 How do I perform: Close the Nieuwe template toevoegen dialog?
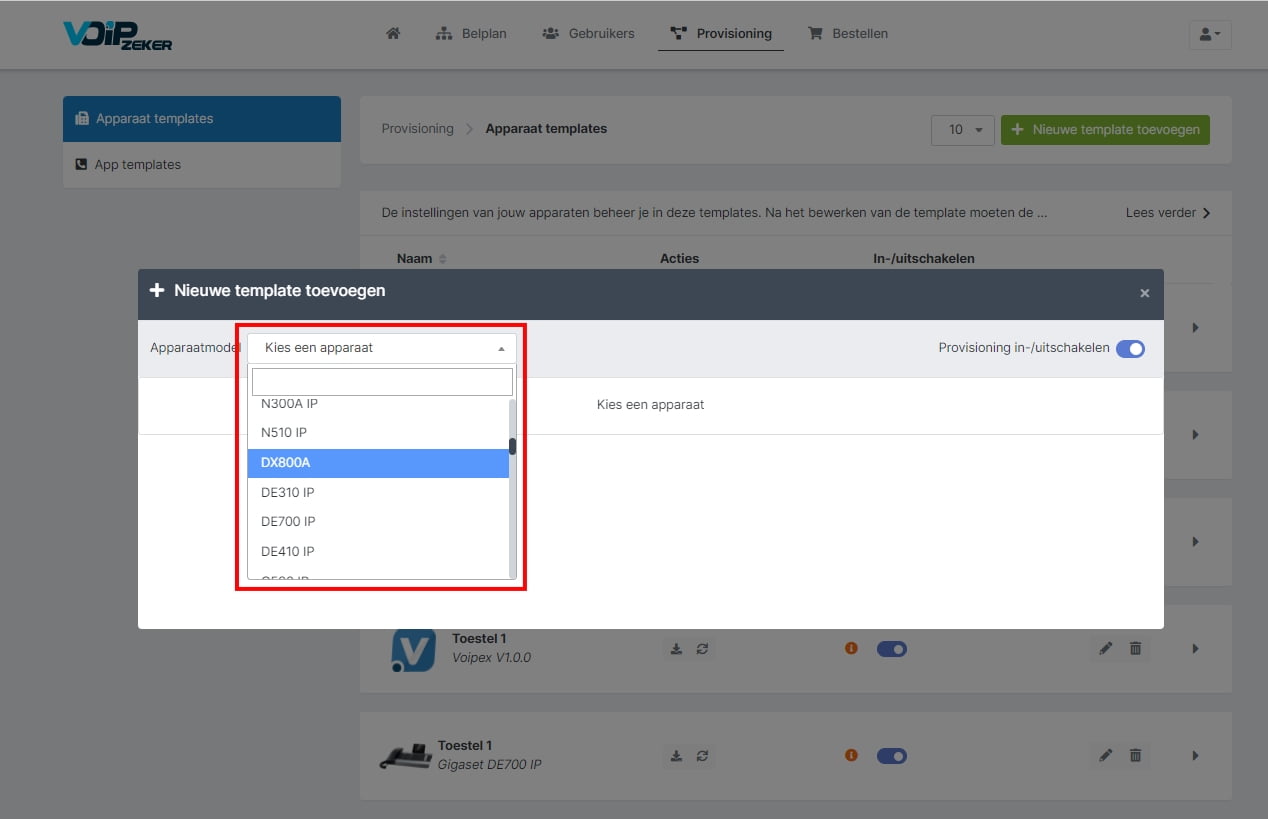coord(1145,293)
